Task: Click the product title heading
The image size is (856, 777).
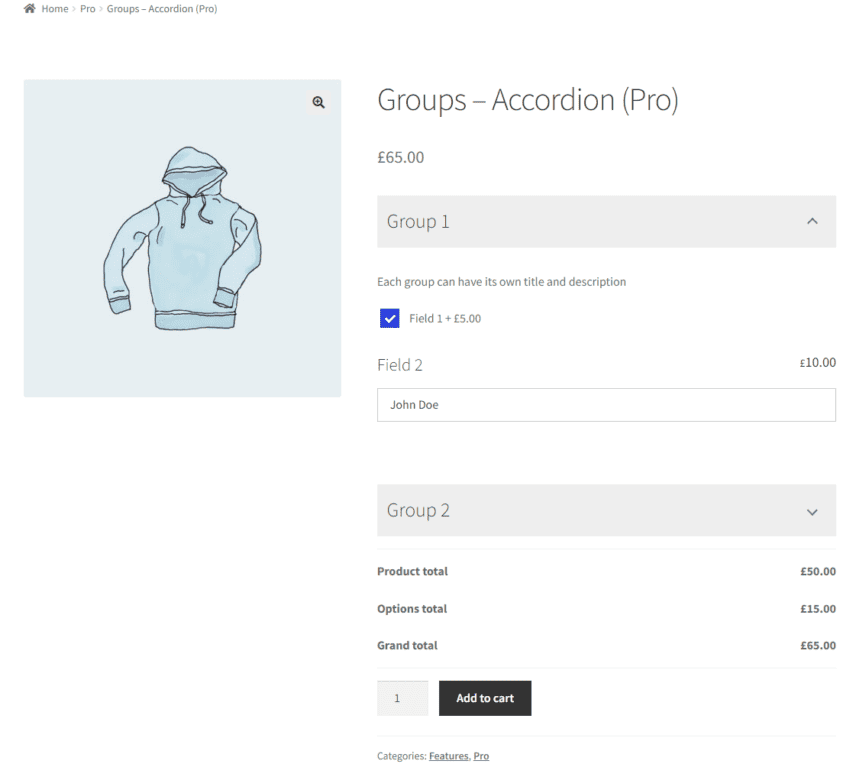Action: (x=528, y=100)
